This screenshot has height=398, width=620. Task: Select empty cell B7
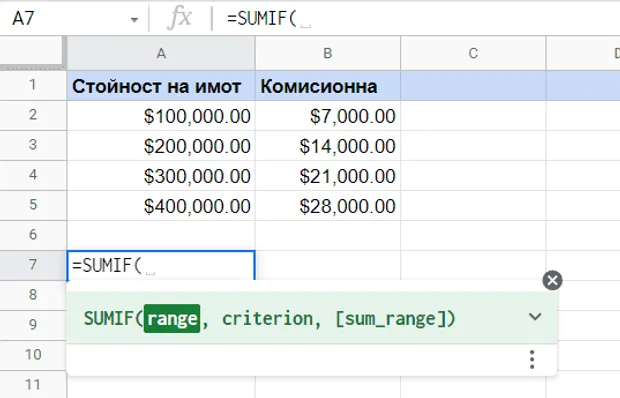[328, 265]
